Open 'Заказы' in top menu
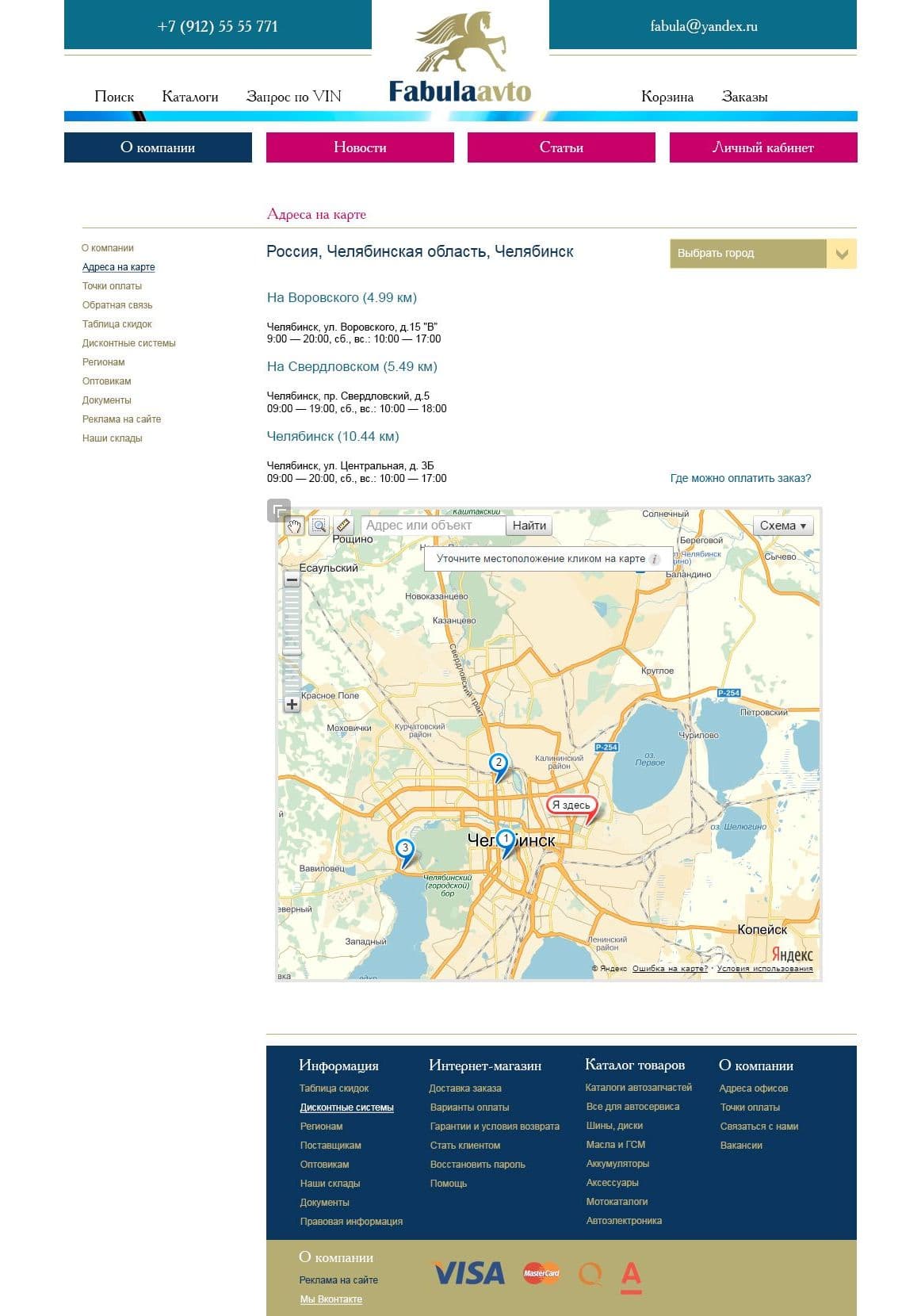921x1316 pixels. coord(744,97)
